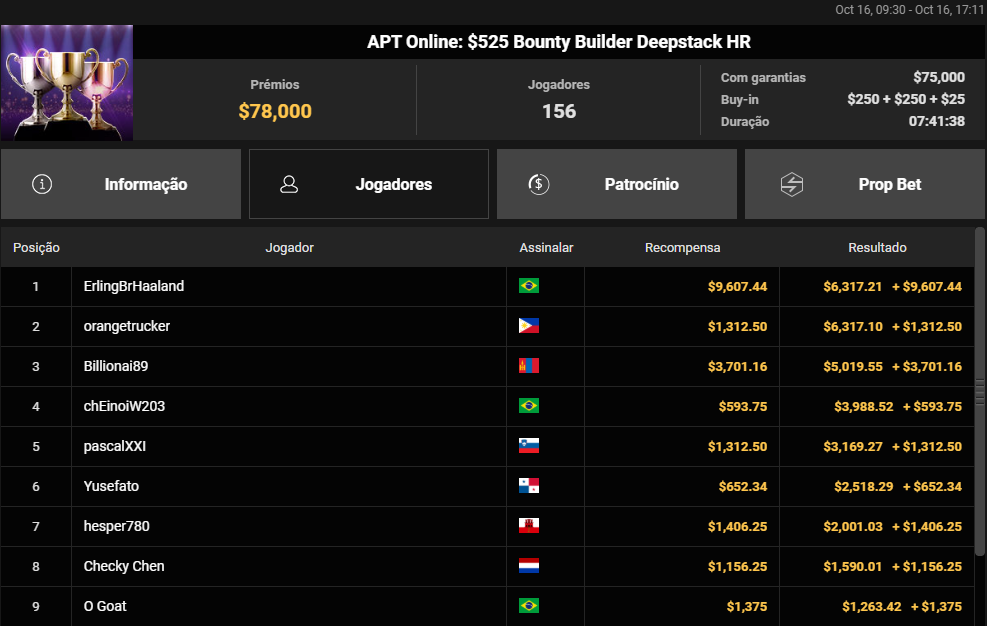987x626 pixels.
Task: Click the person icon on Jogadores tab
Action: coord(289,184)
